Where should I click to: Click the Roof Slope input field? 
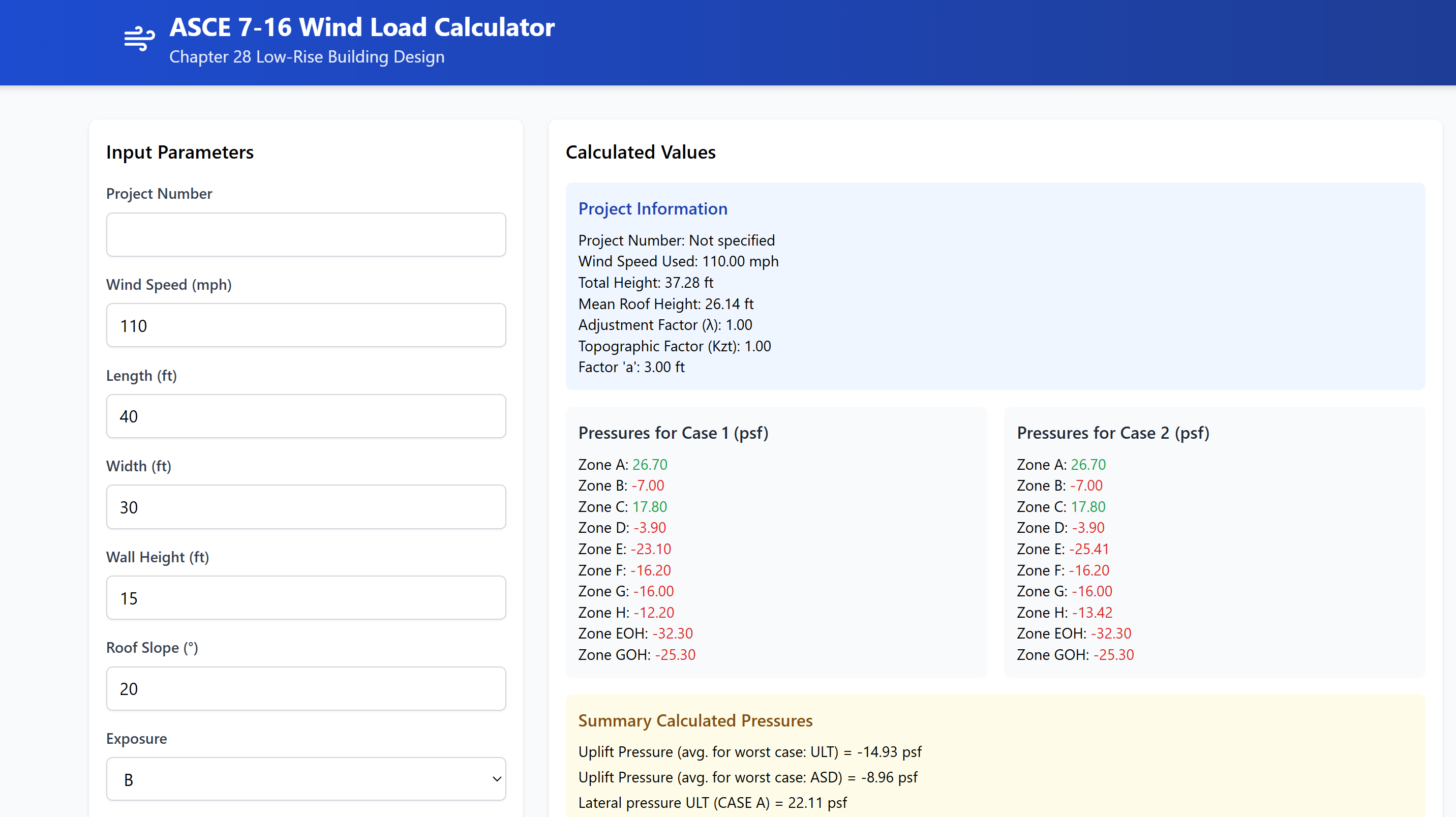(x=306, y=689)
